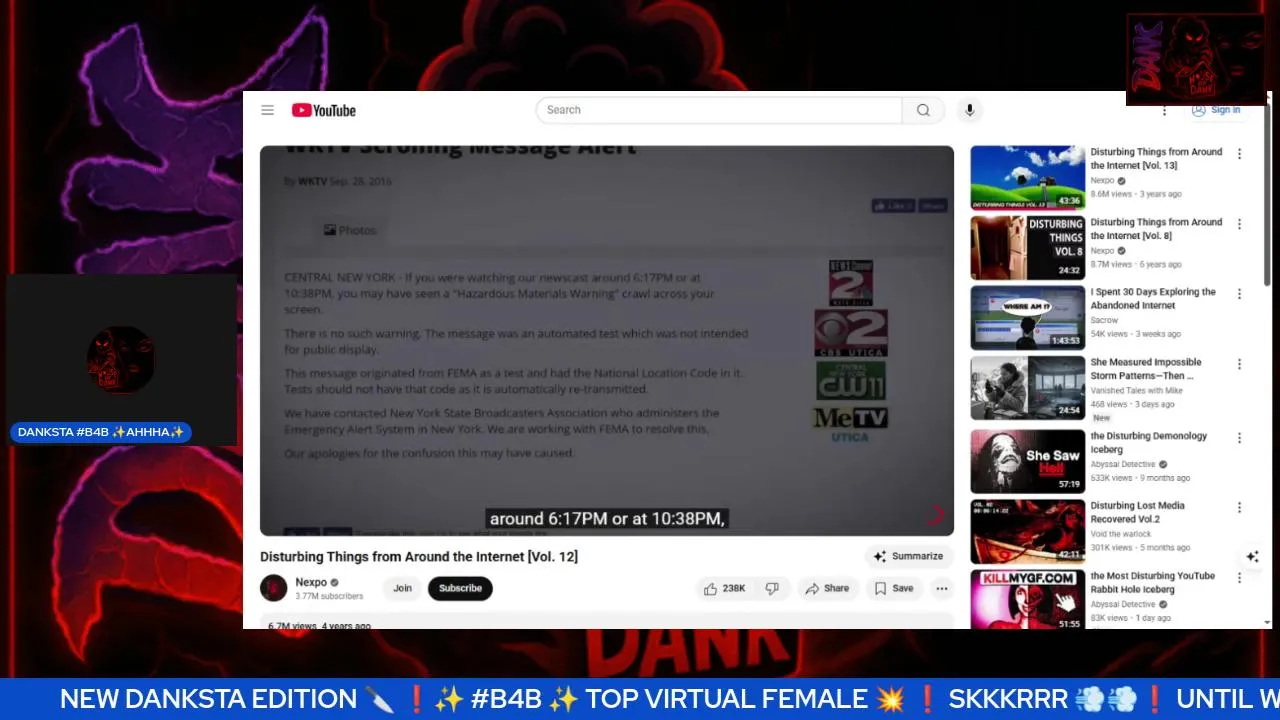Open the settings three-dot menu near Sign in

coord(1164,110)
